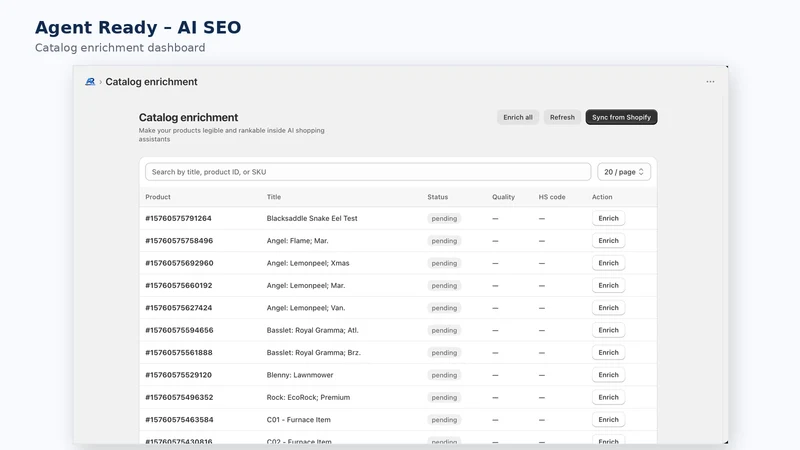Click pending badge for Blenny: Lawnmower
The width and height of the screenshot is (800, 450).
point(444,375)
